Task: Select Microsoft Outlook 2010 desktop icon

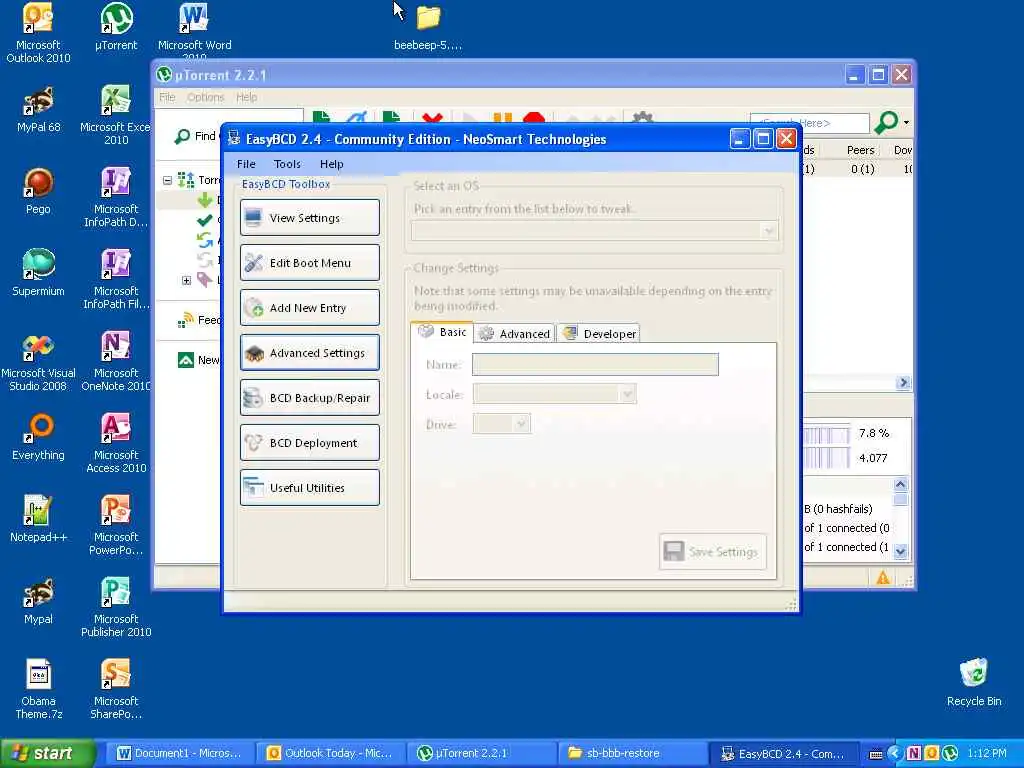Action: (x=38, y=33)
